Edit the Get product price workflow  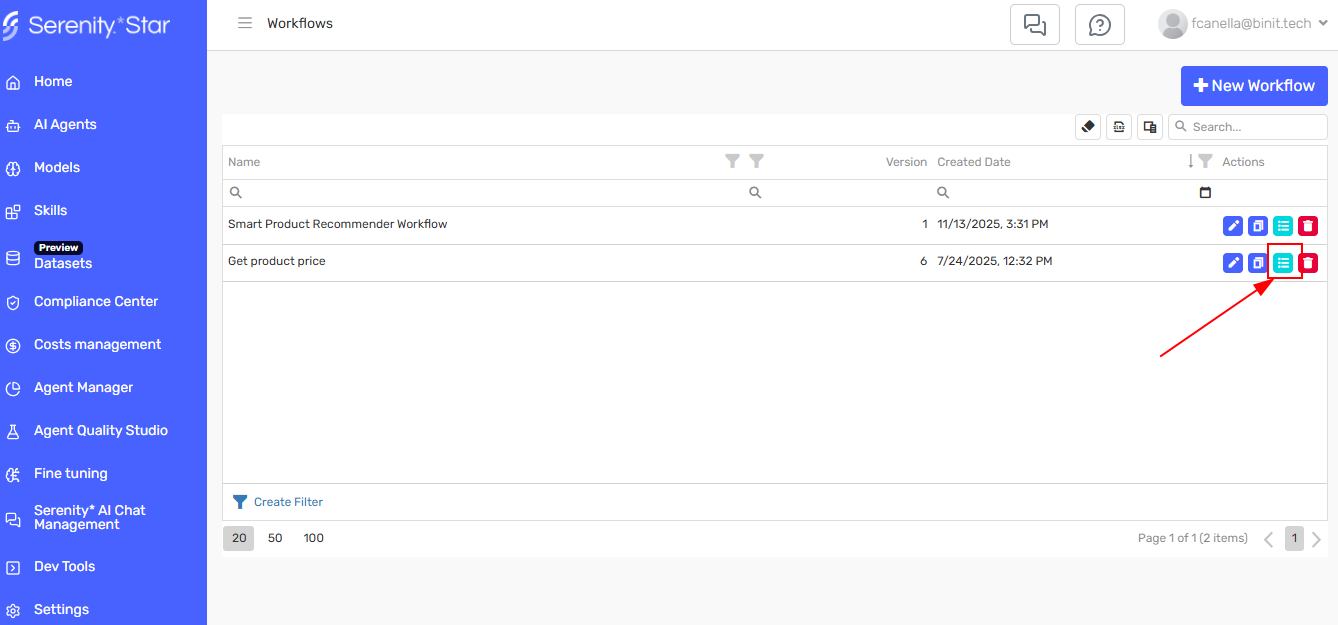[1232, 262]
